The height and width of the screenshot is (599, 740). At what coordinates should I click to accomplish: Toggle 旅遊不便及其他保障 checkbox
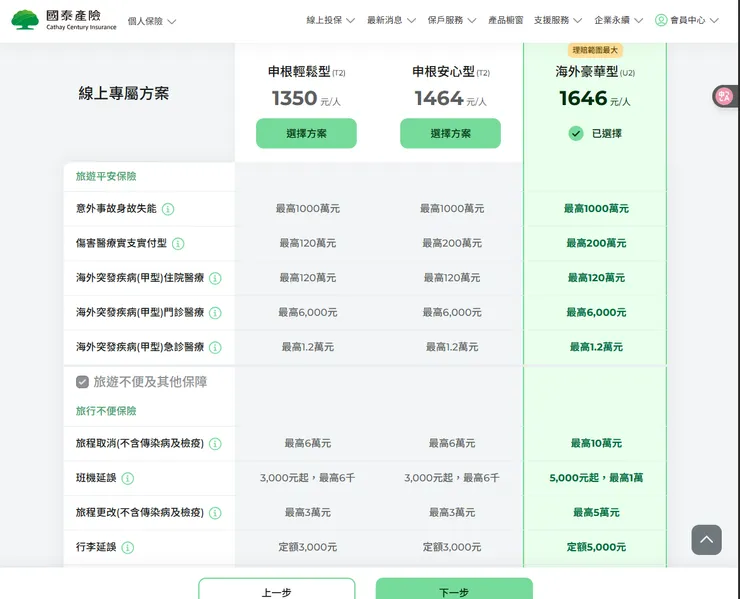[83, 382]
